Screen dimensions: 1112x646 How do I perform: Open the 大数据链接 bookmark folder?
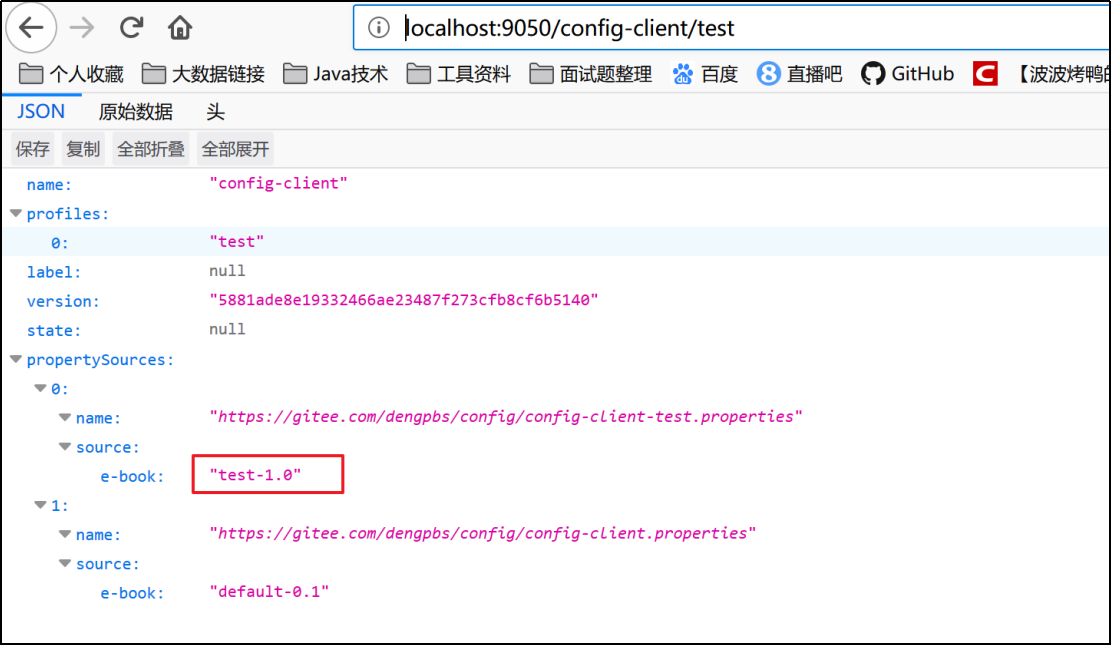204,74
